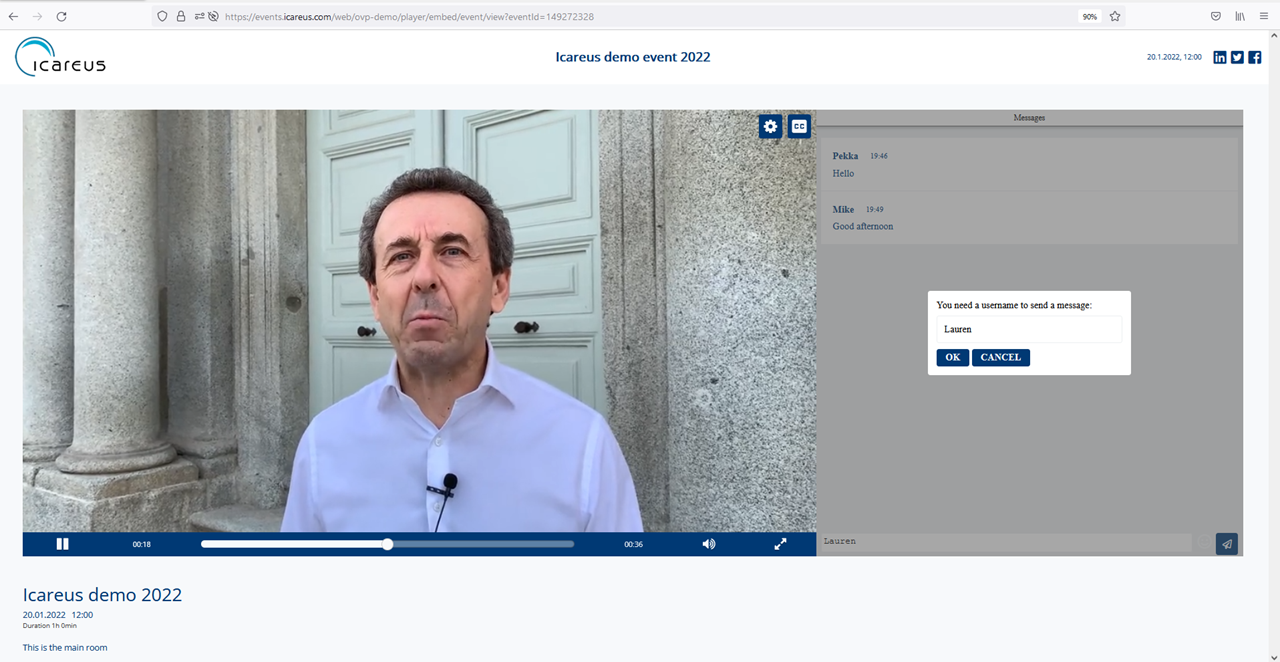Bookmark this page with the star icon
Screen dimensions: 1280x662
coord(1114,16)
